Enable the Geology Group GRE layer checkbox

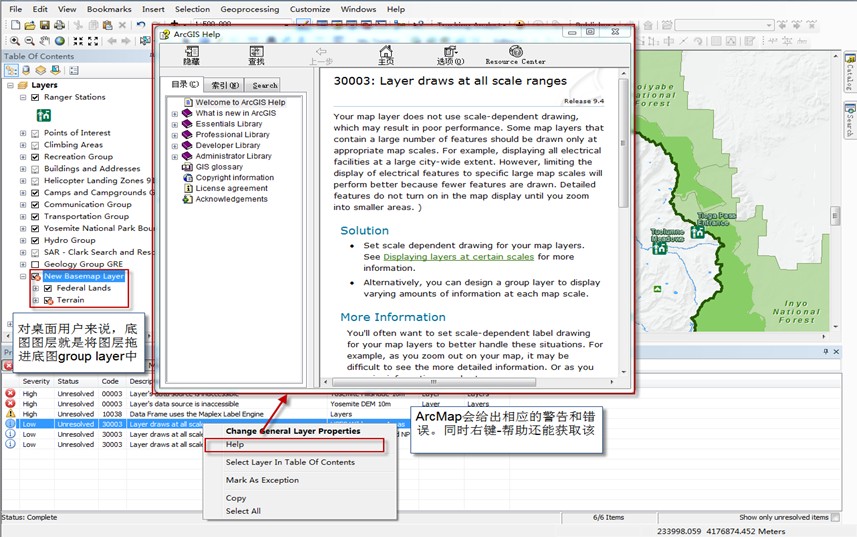coord(35,264)
